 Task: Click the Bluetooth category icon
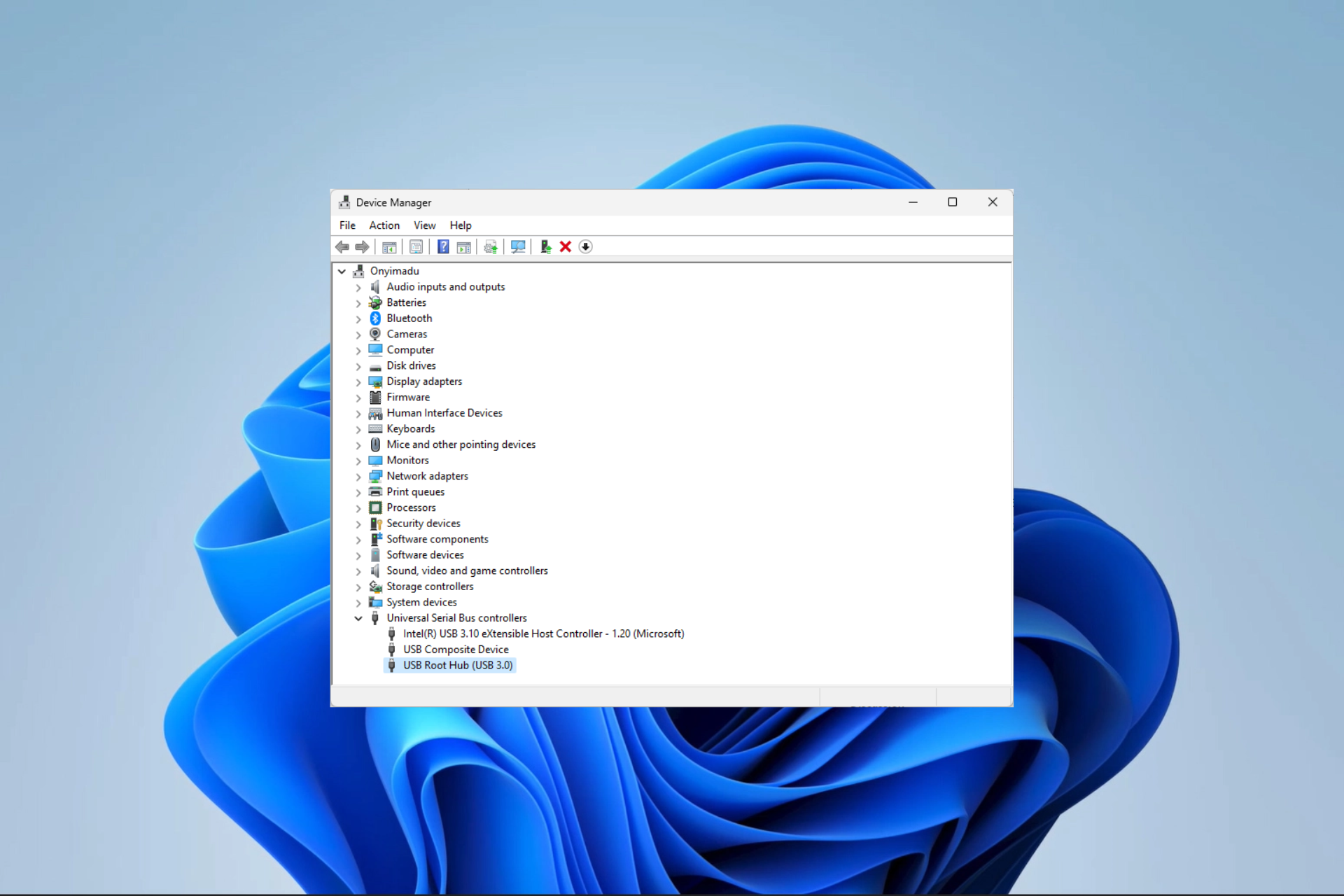[375, 318]
